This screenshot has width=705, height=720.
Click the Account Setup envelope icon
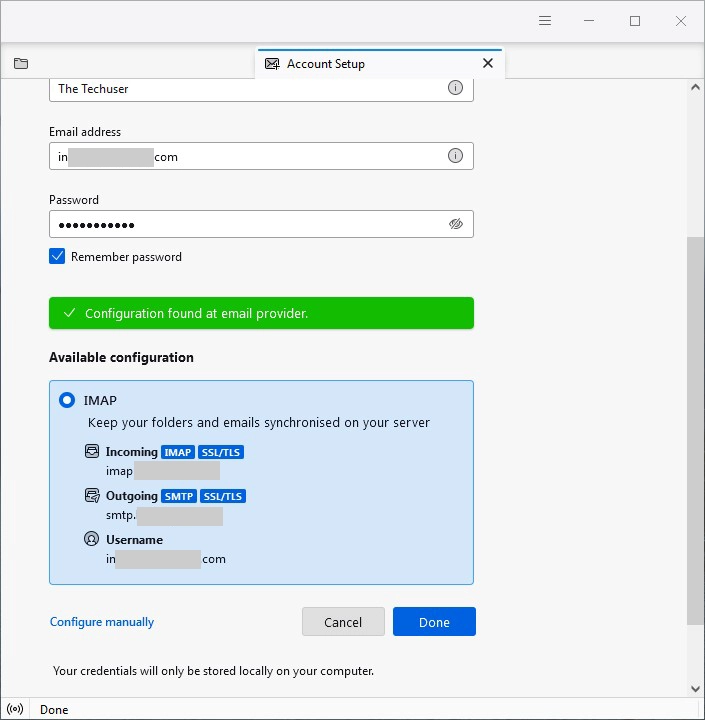tap(272, 64)
